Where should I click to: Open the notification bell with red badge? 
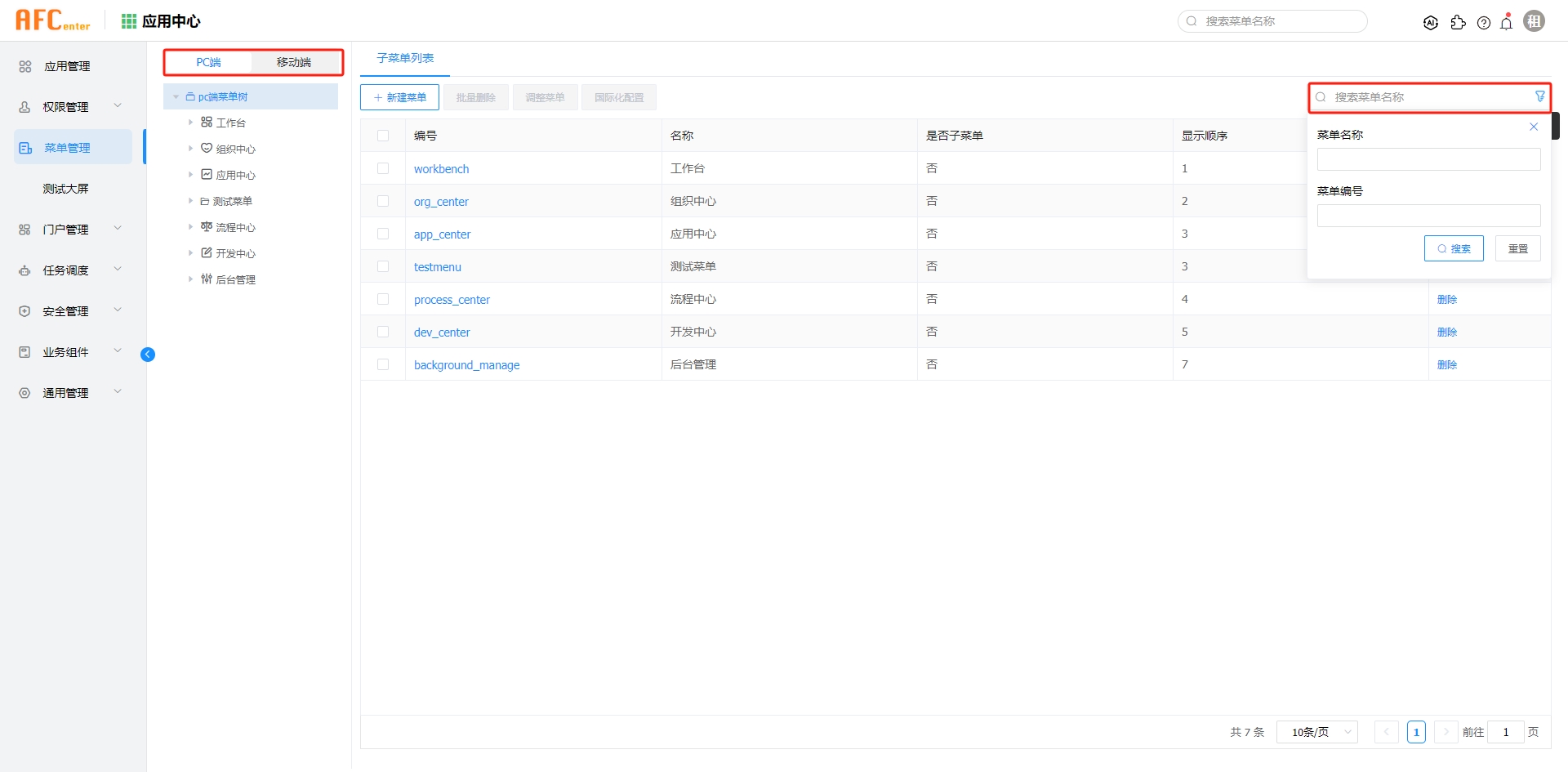(x=1507, y=23)
